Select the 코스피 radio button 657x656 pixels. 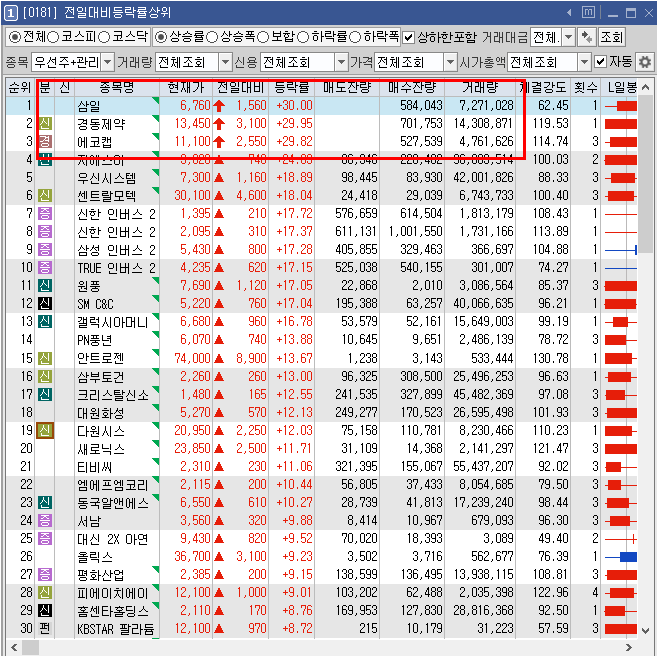point(53,37)
